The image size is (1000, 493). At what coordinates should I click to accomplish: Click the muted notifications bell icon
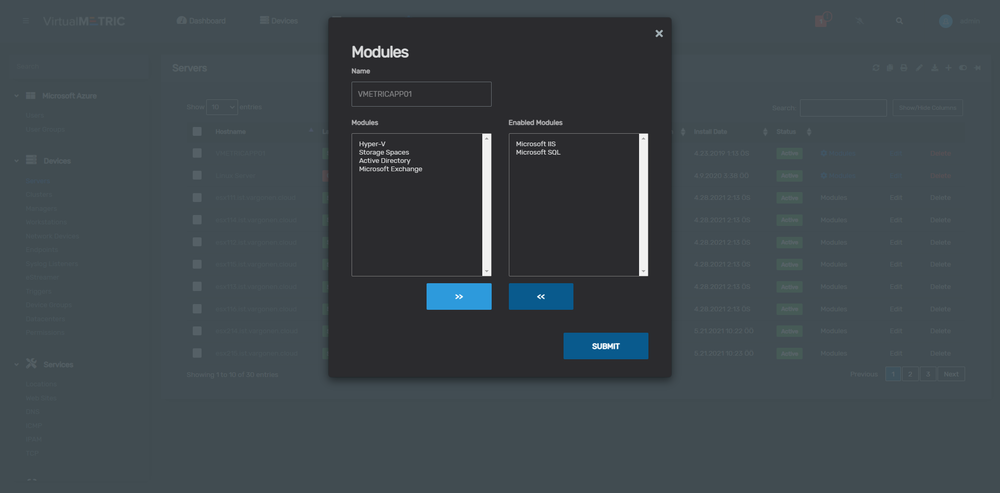859,21
